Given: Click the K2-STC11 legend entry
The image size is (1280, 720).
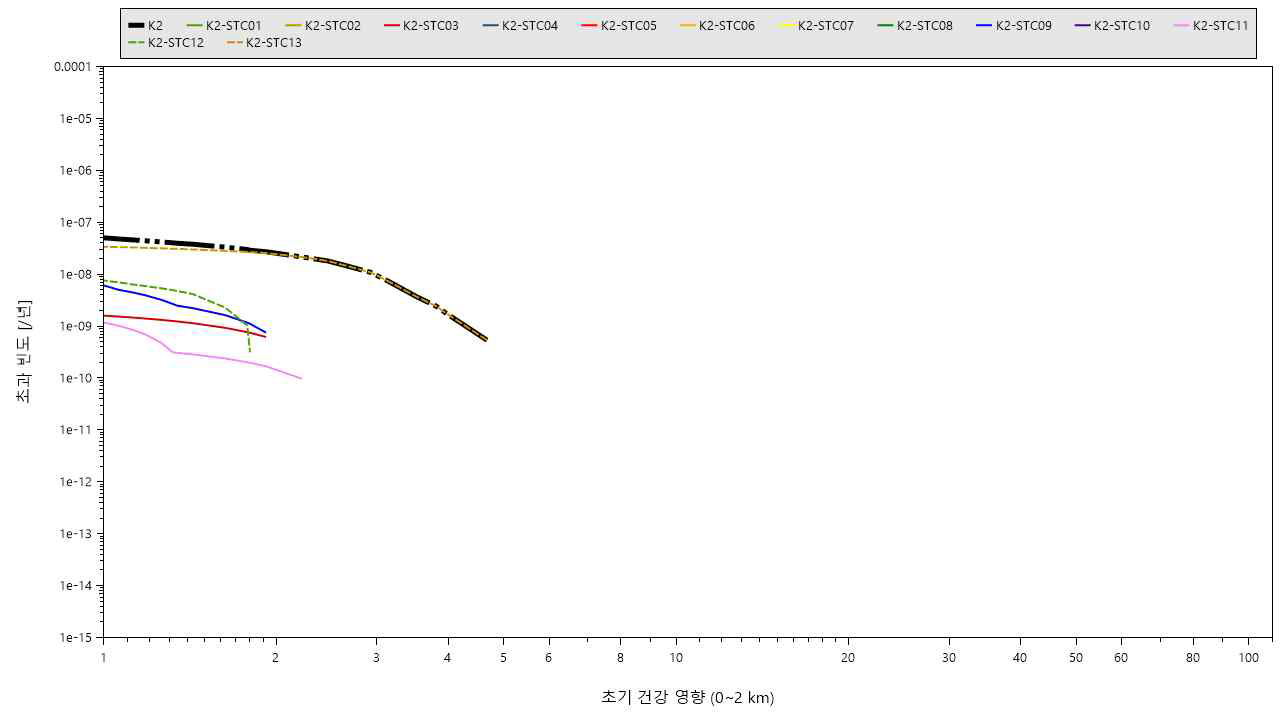Looking at the screenshot, I should (1211, 25).
